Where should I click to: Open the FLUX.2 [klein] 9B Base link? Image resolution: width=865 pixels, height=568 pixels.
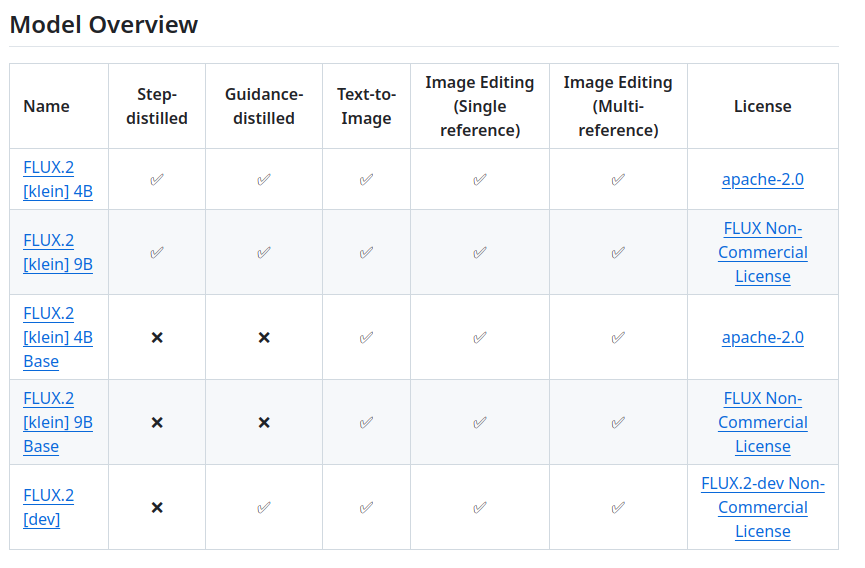click(58, 422)
